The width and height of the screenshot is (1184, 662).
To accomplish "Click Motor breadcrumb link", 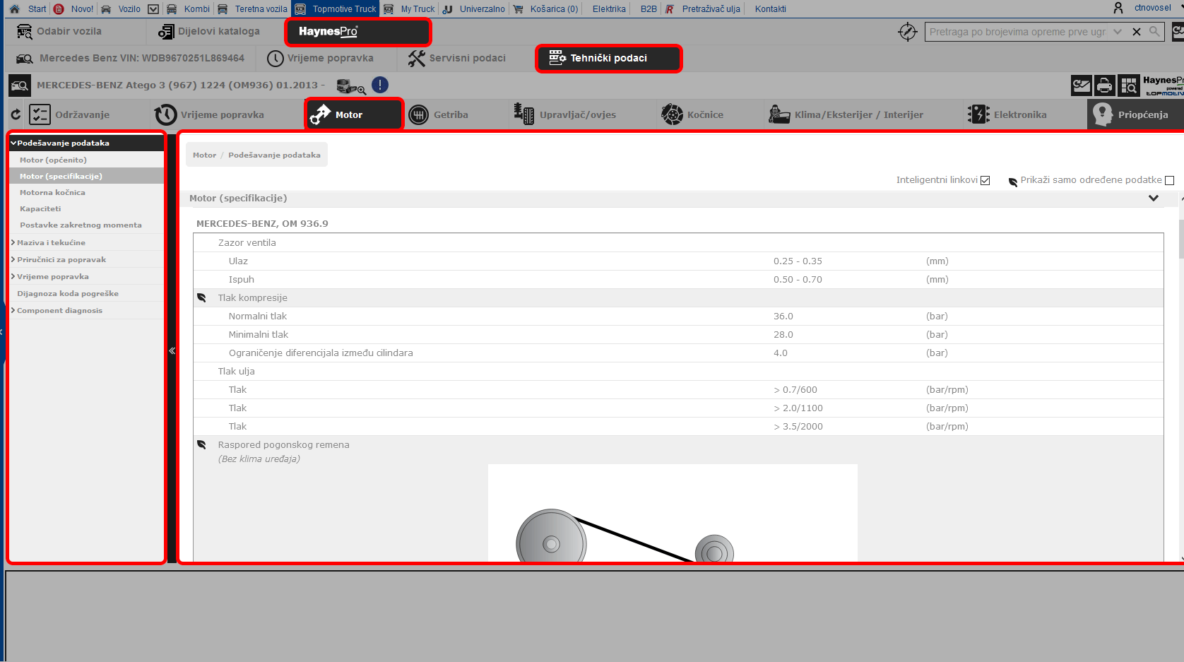I will click(204, 155).
